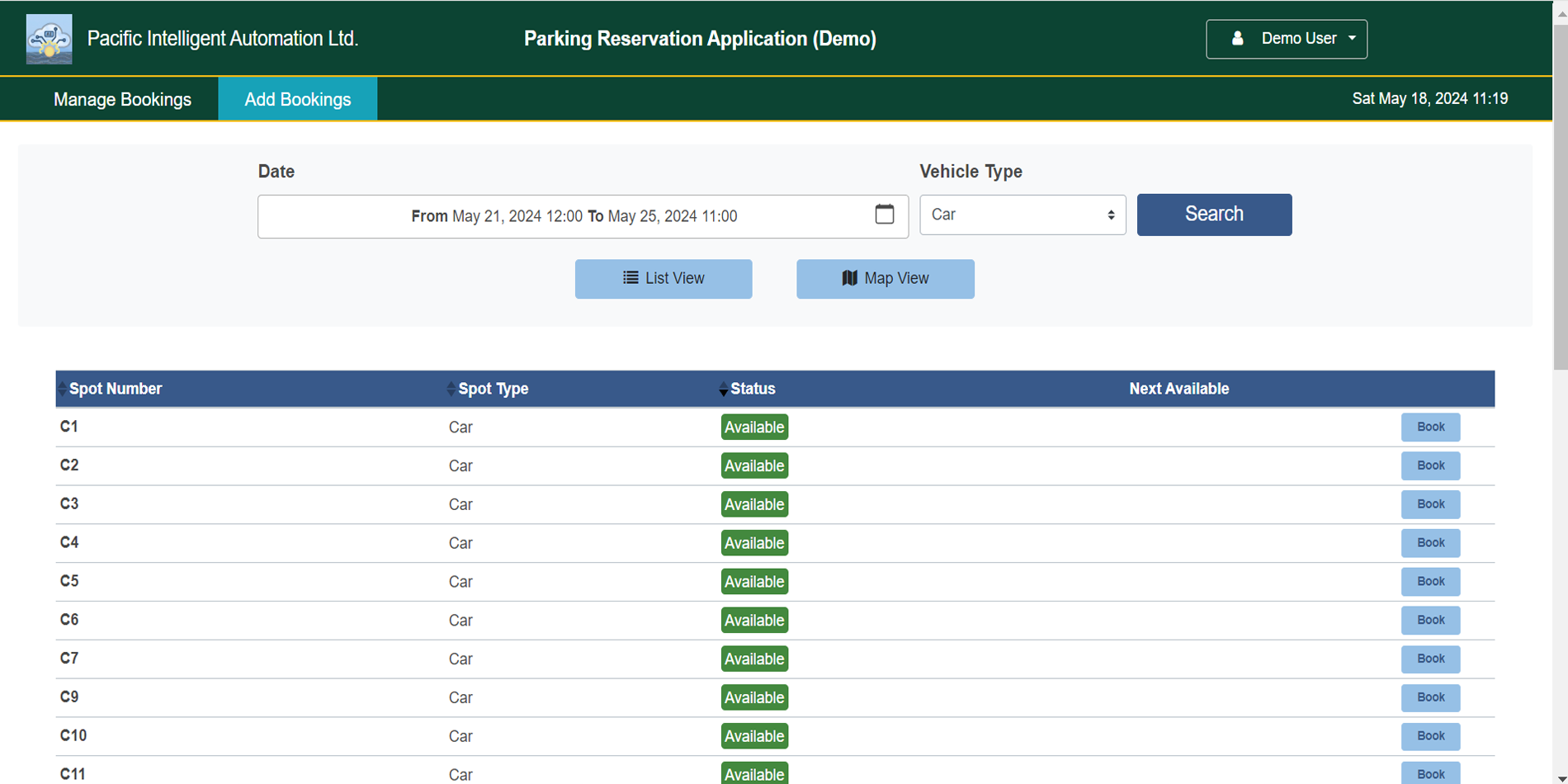The width and height of the screenshot is (1568, 784).
Task: Switch to Manage Bookings tab
Action: (x=122, y=99)
